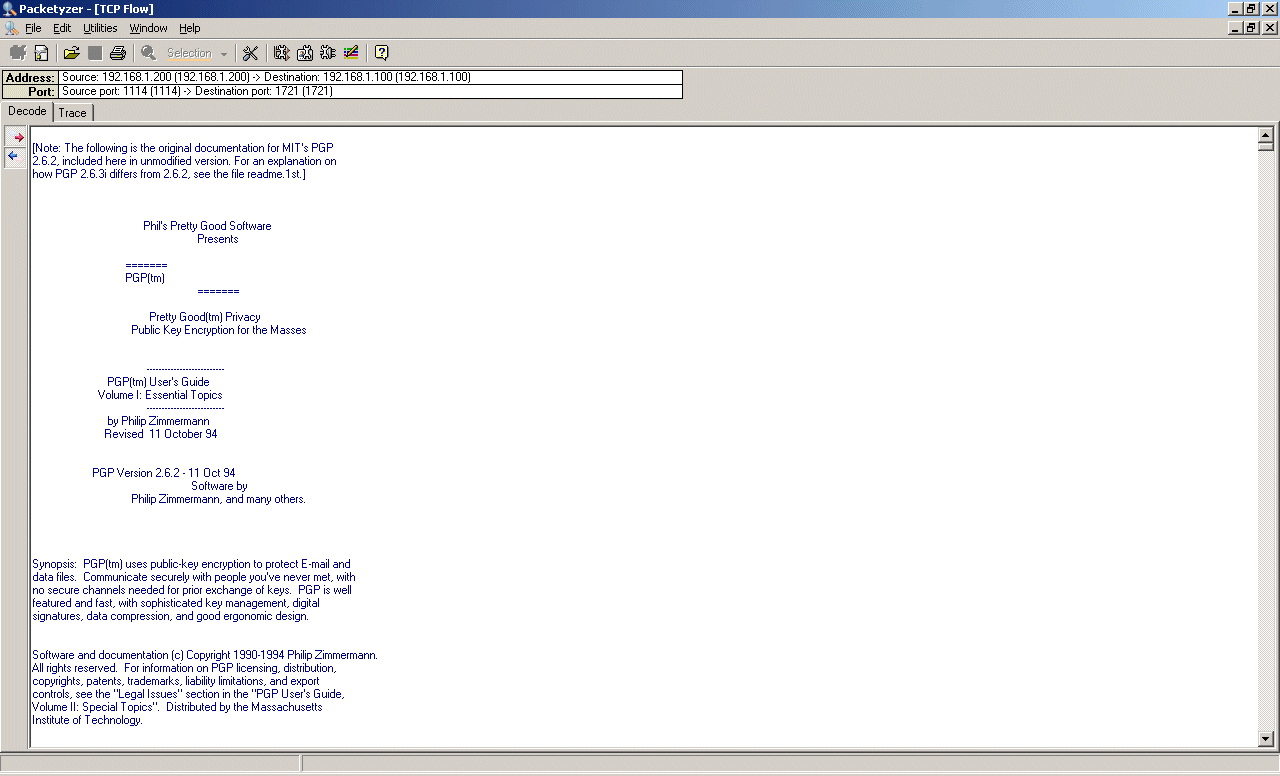Click text 'Public Key Encryption for the Masses'
Screen dimensions: 1280x776
pyautogui.click(x=219, y=330)
